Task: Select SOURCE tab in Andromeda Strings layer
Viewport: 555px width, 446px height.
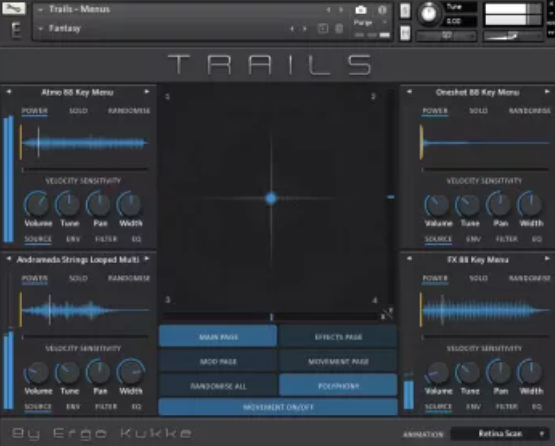Action: click(38, 407)
